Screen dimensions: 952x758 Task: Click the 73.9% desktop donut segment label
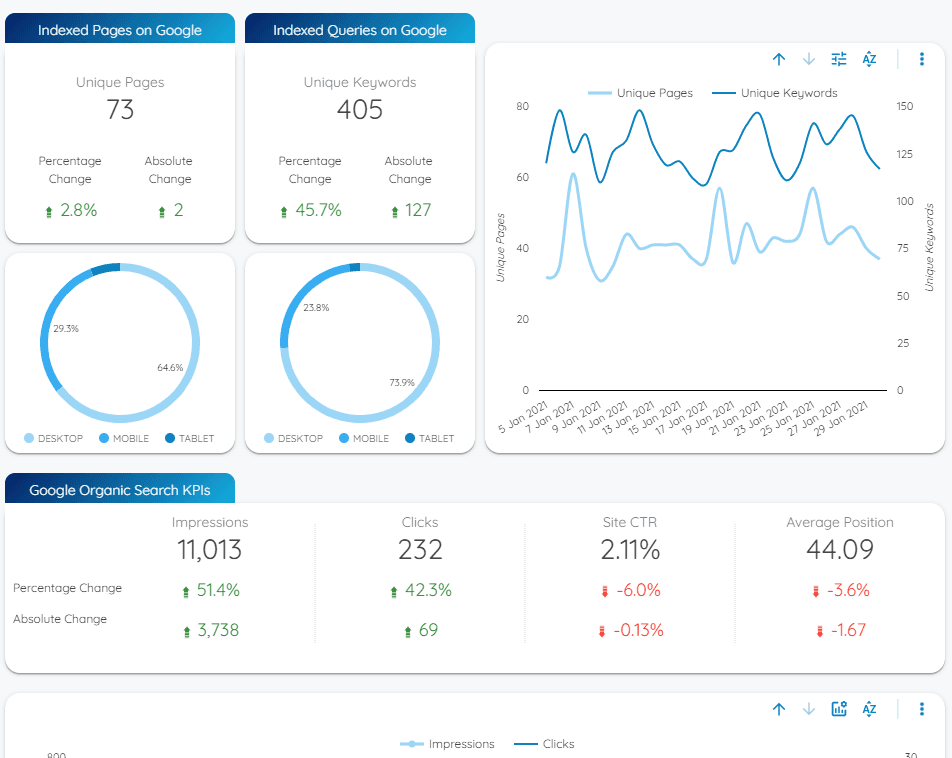402,383
